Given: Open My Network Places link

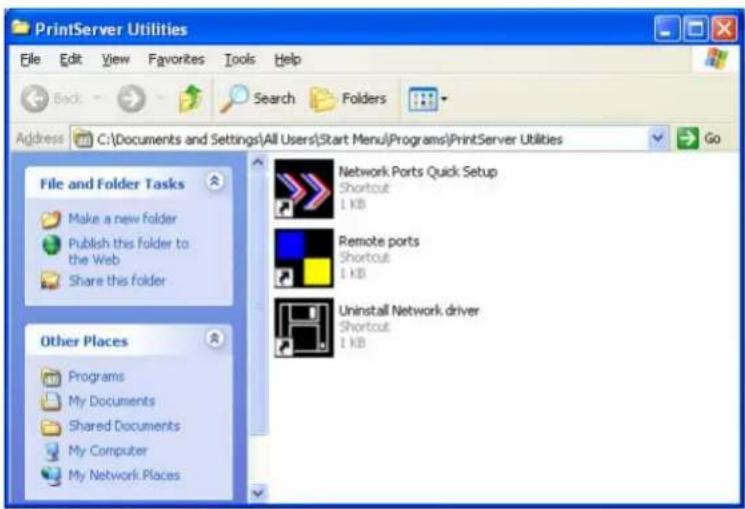Looking at the screenshot, I should point(124,475).
